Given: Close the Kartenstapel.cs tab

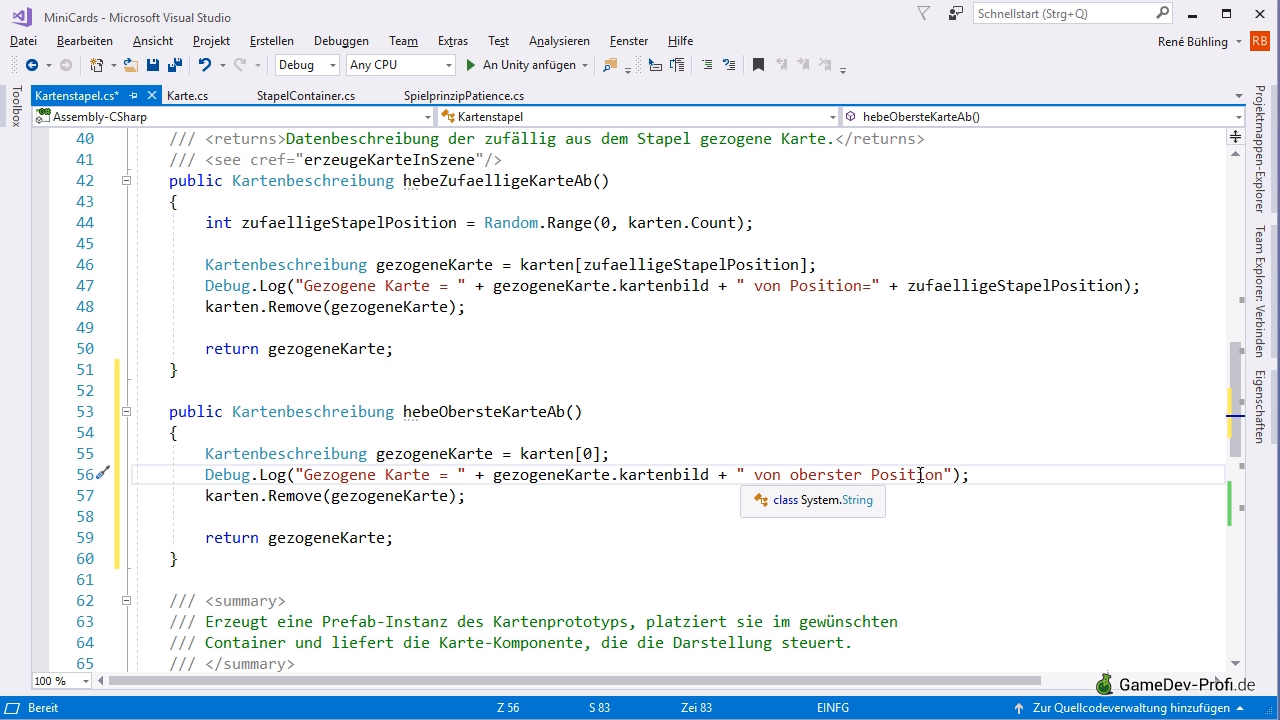Looking at the screenshot, I should pyautogui.click(x=152, y=96).
